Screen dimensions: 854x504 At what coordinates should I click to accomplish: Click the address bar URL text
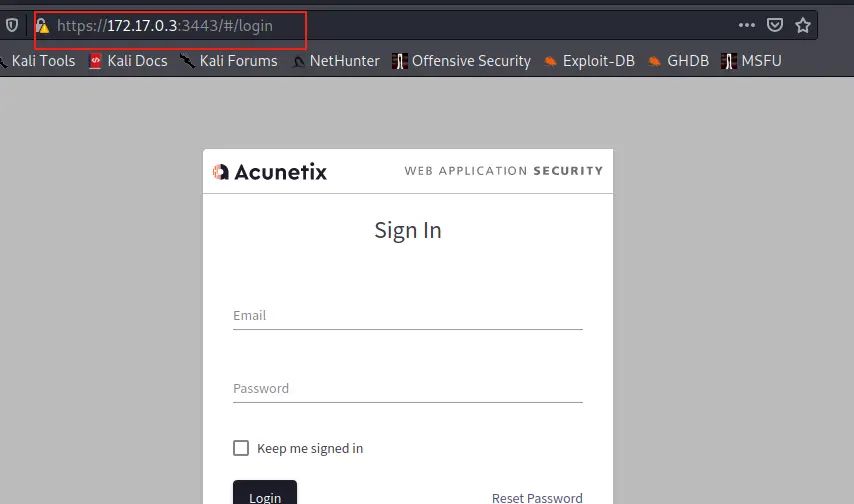pyautogui.click(x=164, y=26)
